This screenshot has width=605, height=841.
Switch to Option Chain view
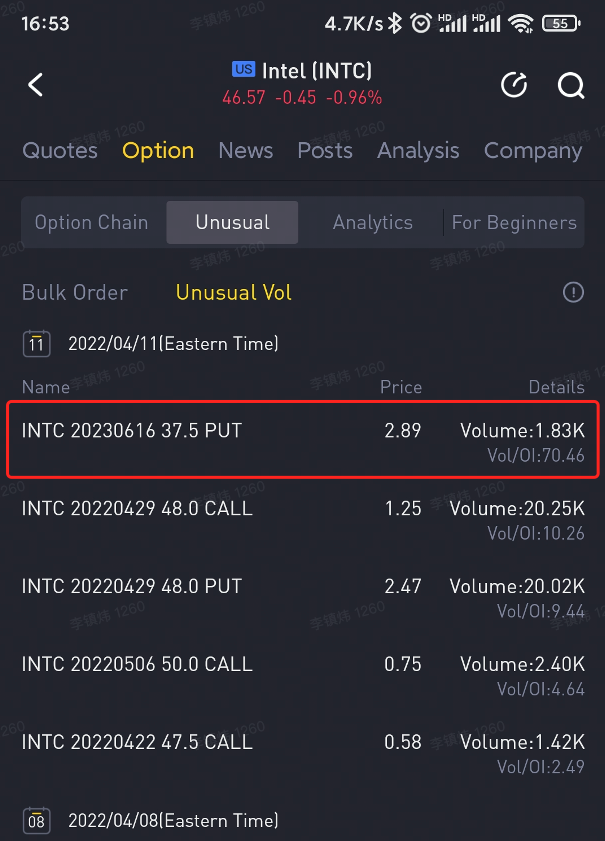coord(91,223)
